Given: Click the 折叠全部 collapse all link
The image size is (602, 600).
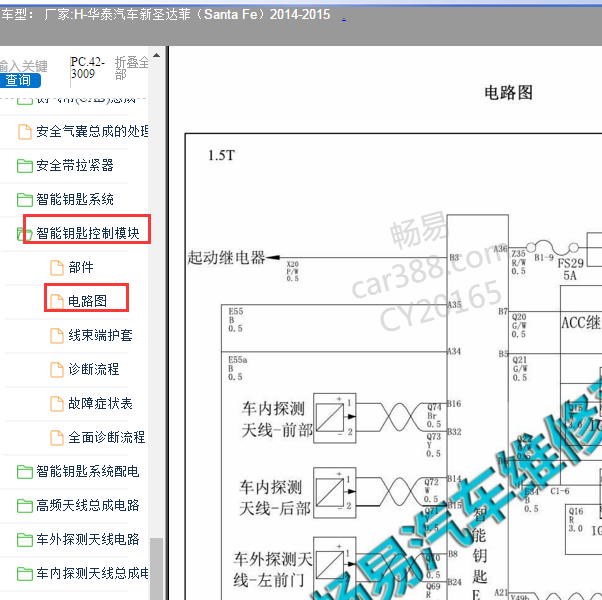Looking at the screenshot, I should coord(132,68).
